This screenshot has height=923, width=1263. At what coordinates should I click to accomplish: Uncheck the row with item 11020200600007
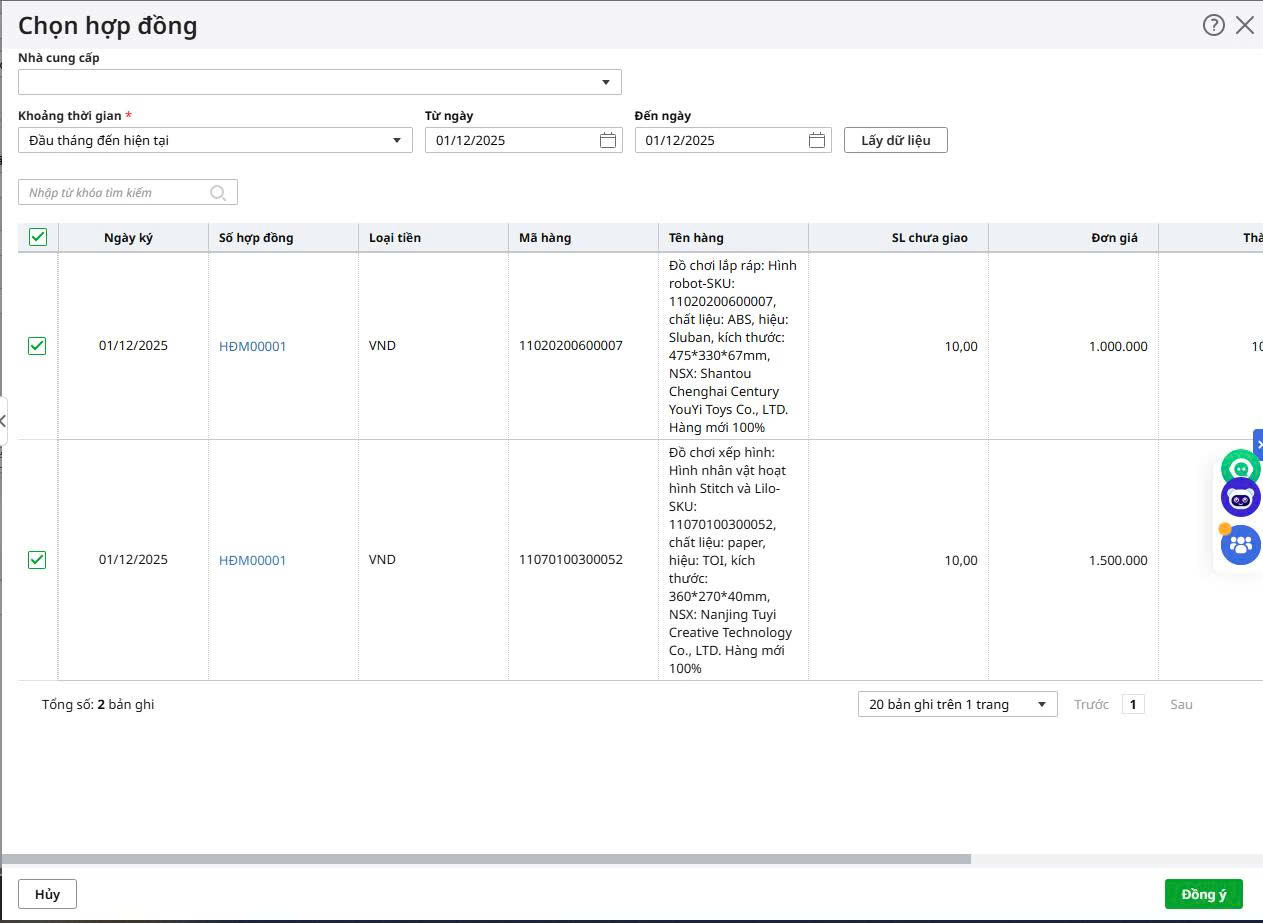point(37,346)
